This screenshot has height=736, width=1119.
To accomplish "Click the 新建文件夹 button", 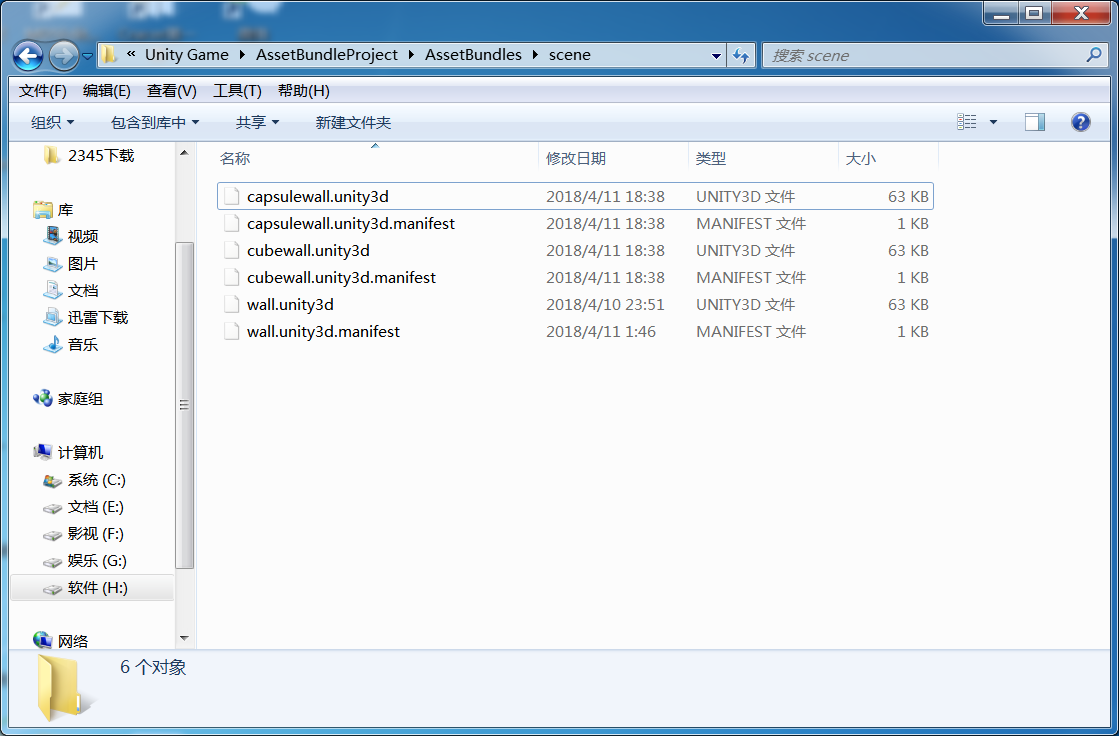I will (353, 122).
